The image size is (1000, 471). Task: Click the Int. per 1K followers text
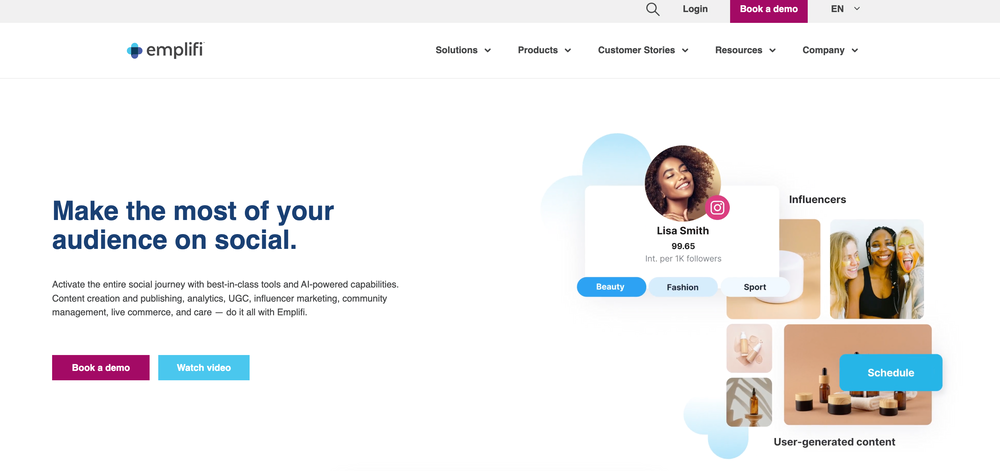(x=683, y=259)
